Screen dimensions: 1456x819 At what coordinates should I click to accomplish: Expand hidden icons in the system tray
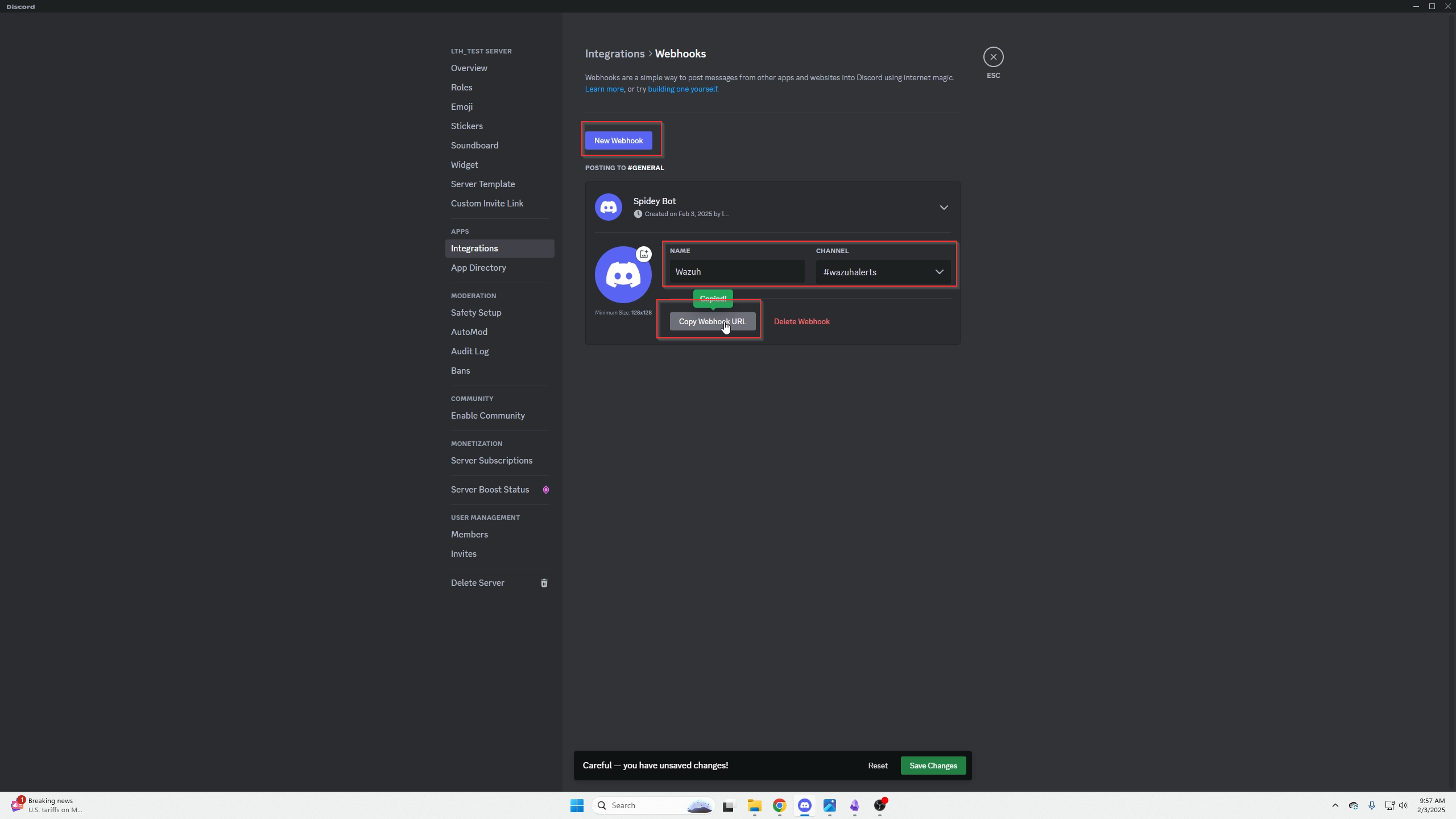[x=1335, y=805]
